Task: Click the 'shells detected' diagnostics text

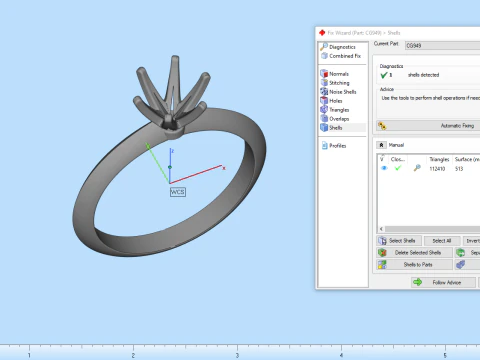Action: point(423,75)
